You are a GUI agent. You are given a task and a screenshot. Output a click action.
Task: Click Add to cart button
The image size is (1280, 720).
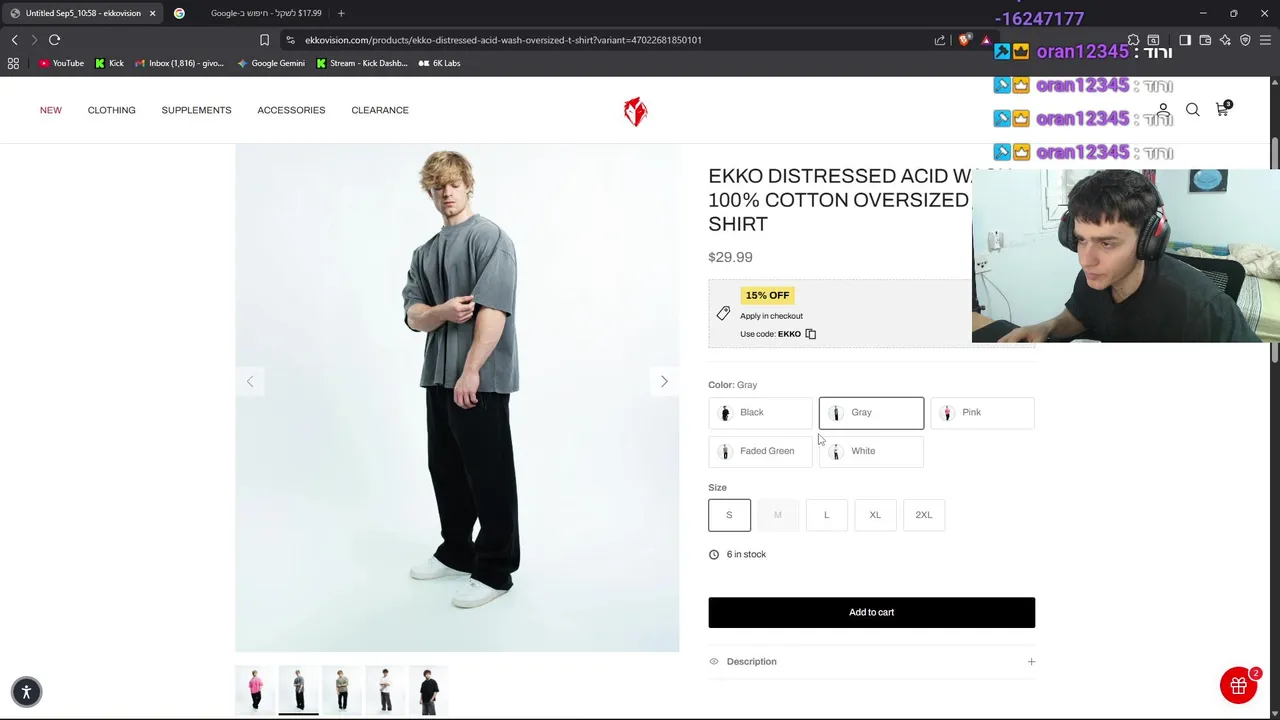pyautogui.click(x=871, y=612)
